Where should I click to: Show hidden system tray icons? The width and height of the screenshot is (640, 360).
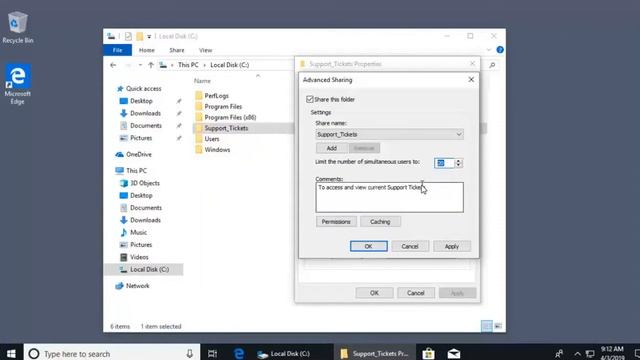[x=577, y=353]
